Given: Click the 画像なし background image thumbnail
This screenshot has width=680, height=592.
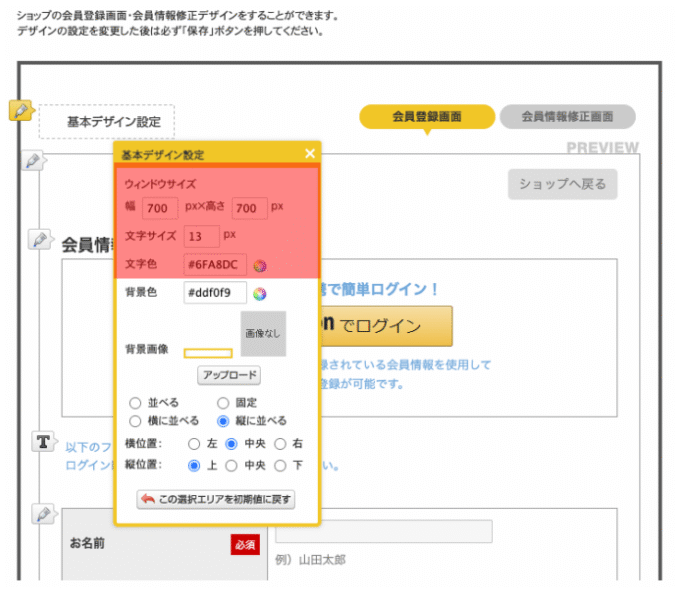Looking at the screenshot, I should (x=262, y=334).
